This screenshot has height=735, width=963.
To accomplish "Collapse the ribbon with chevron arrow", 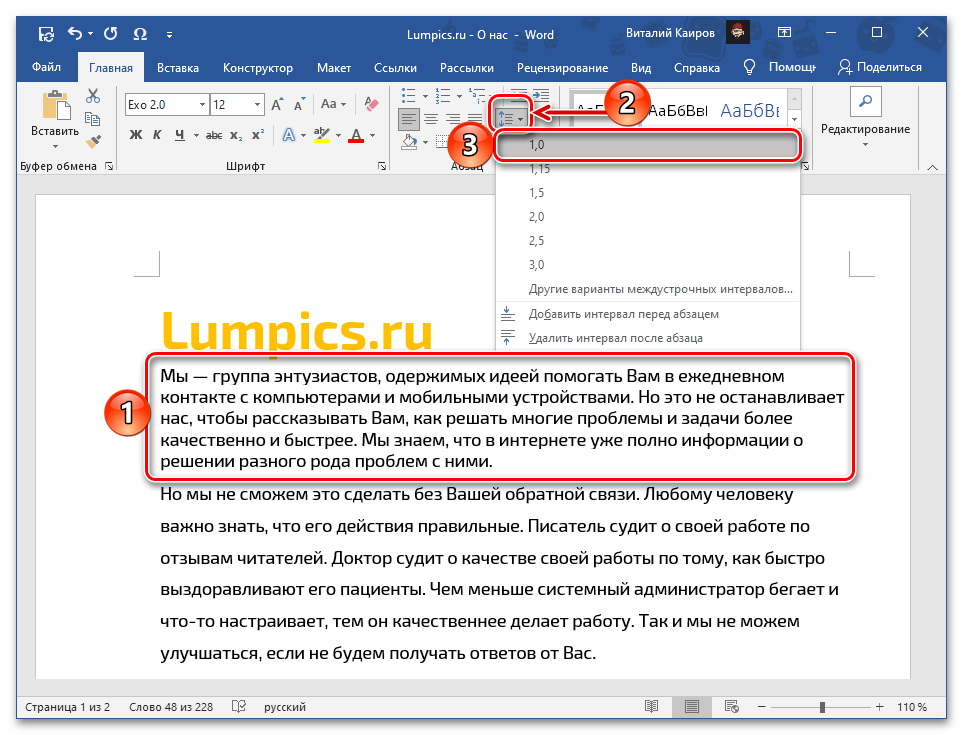I will pyautogui.click(x=932, y=167).
